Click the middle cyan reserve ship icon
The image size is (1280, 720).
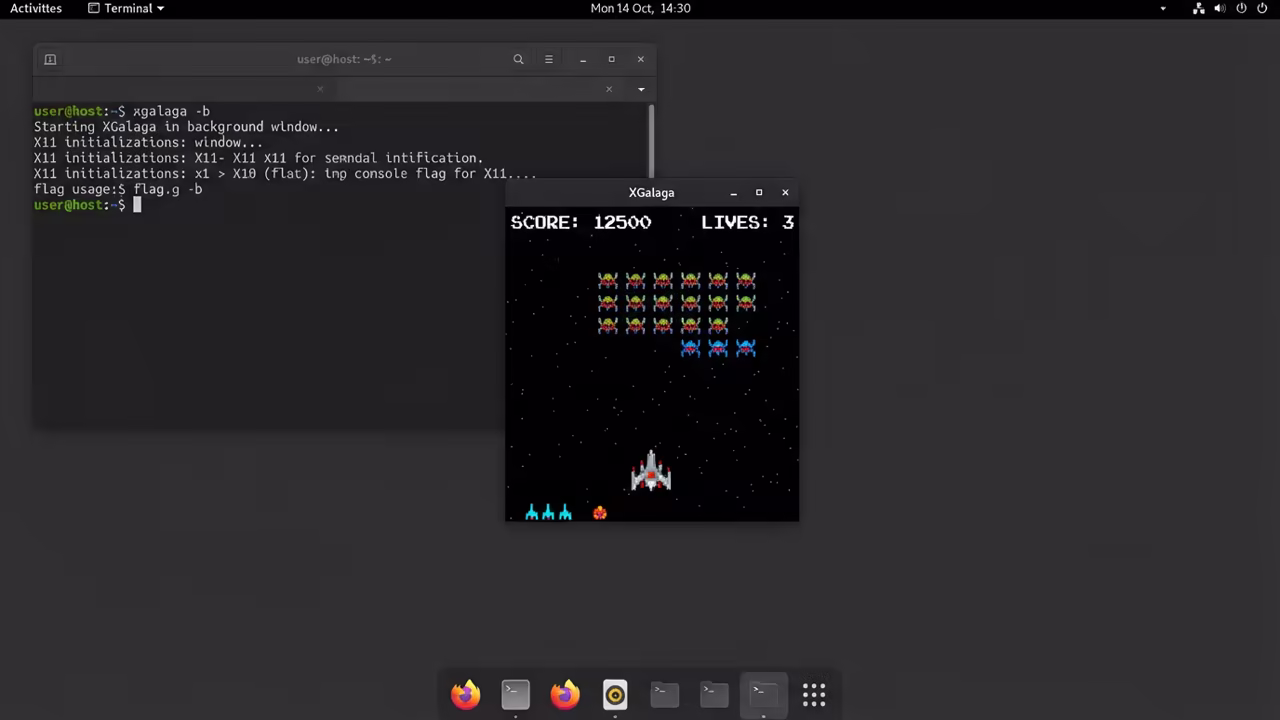click(x=548, y=513)
